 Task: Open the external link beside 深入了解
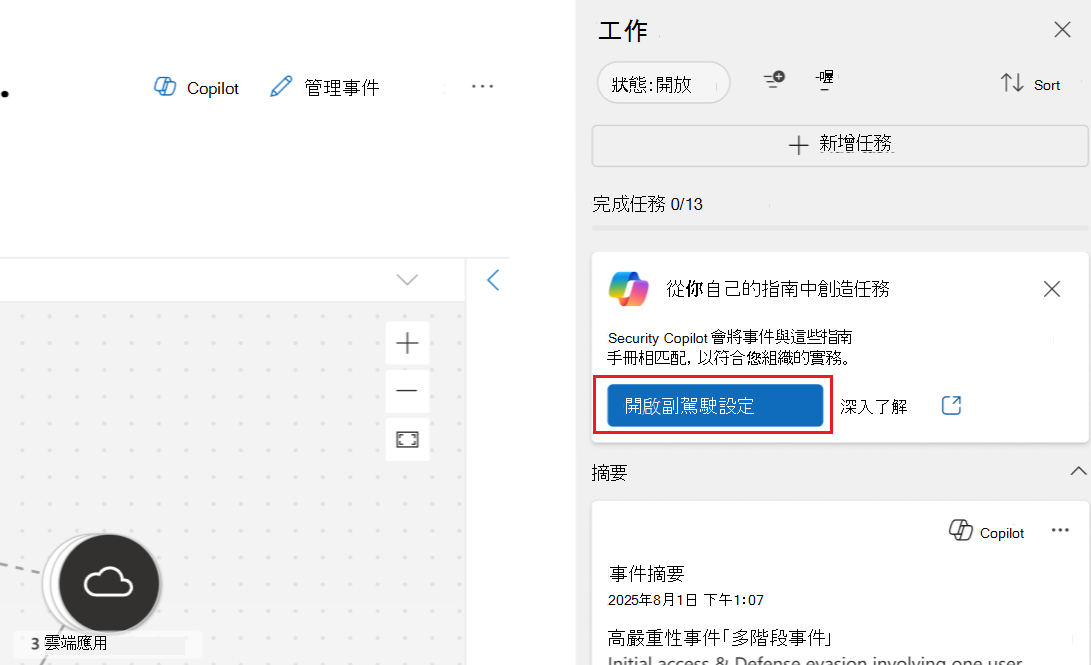950,405
